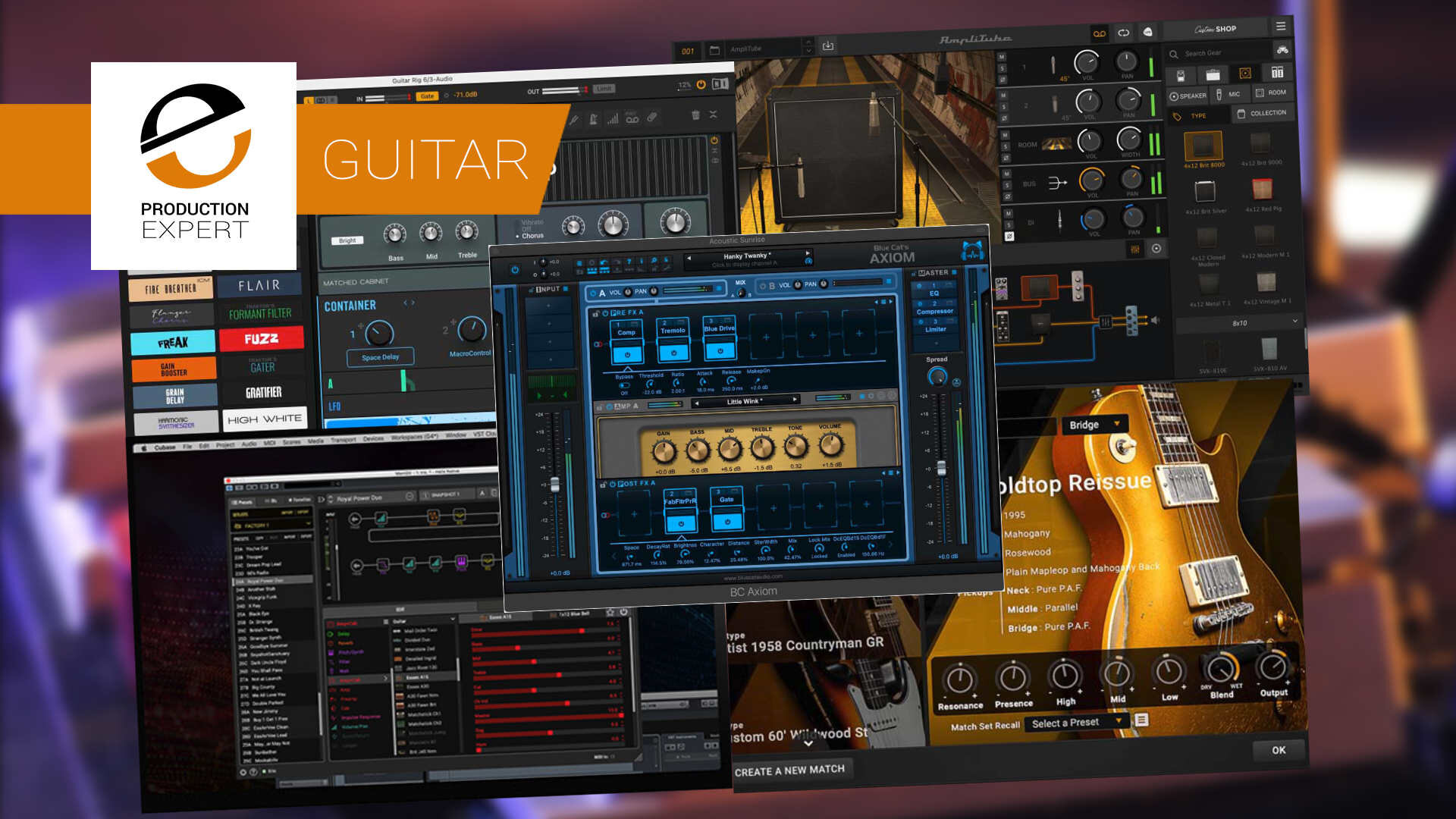Viewport: 1456px width, 819px height.
Task: Click AmpliTube preset up/down stepper
Action: pos(808,46)
